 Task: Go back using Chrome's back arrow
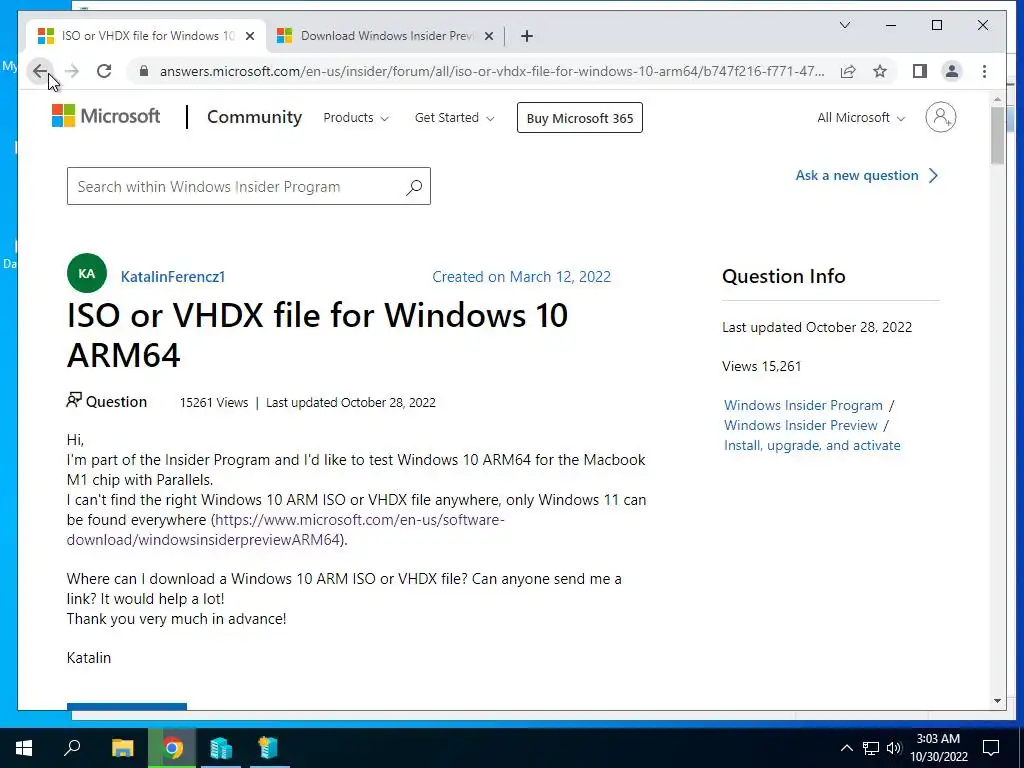[x=40, y=71]
